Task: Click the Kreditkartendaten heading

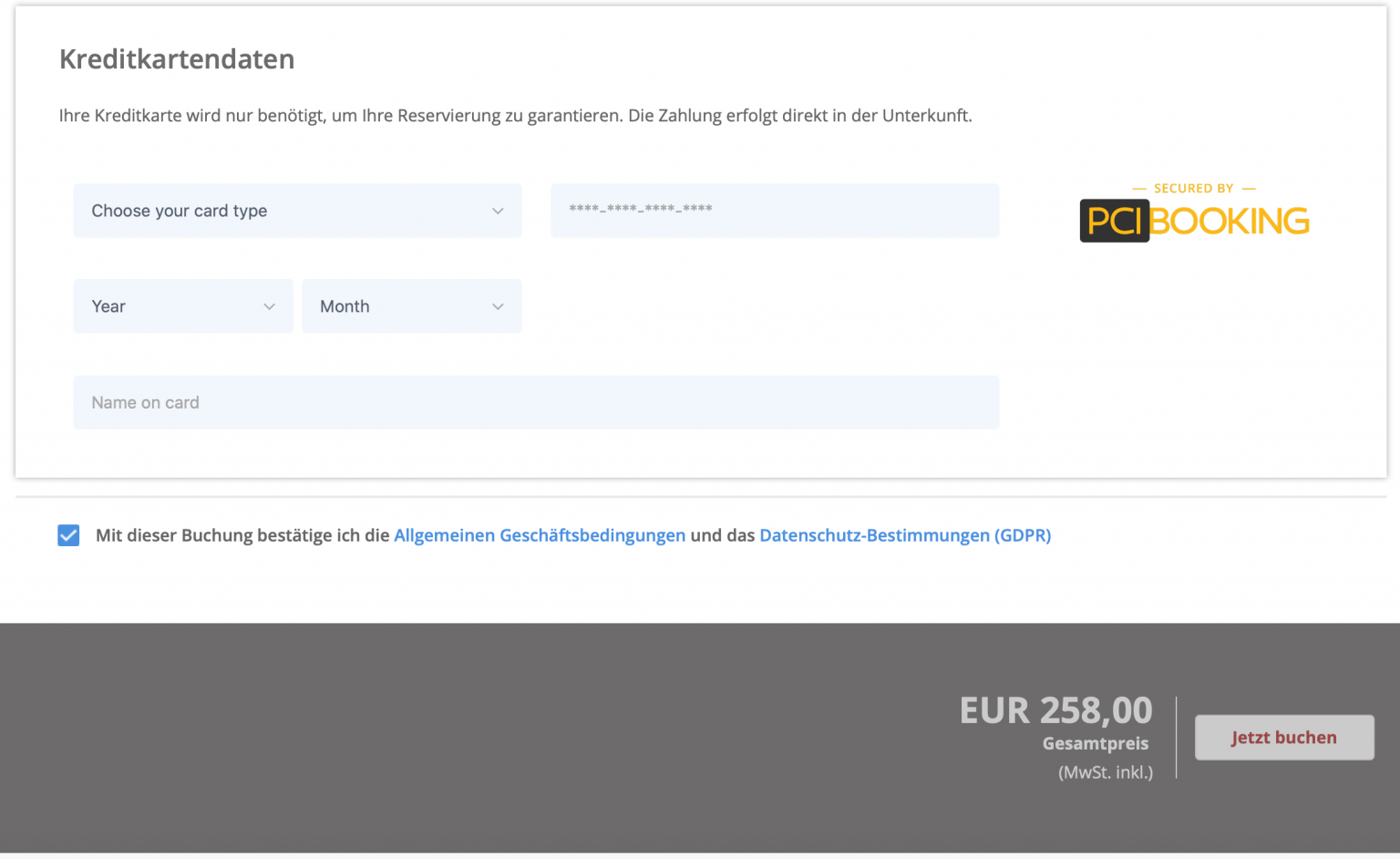Action: [x=177, y=59]
